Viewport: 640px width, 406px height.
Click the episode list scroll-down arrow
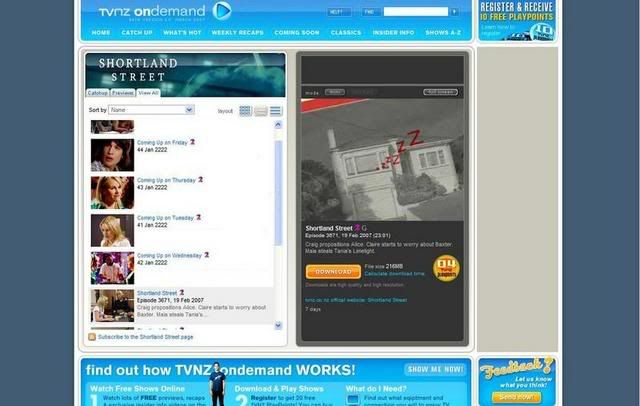click(x=278, y=325)
